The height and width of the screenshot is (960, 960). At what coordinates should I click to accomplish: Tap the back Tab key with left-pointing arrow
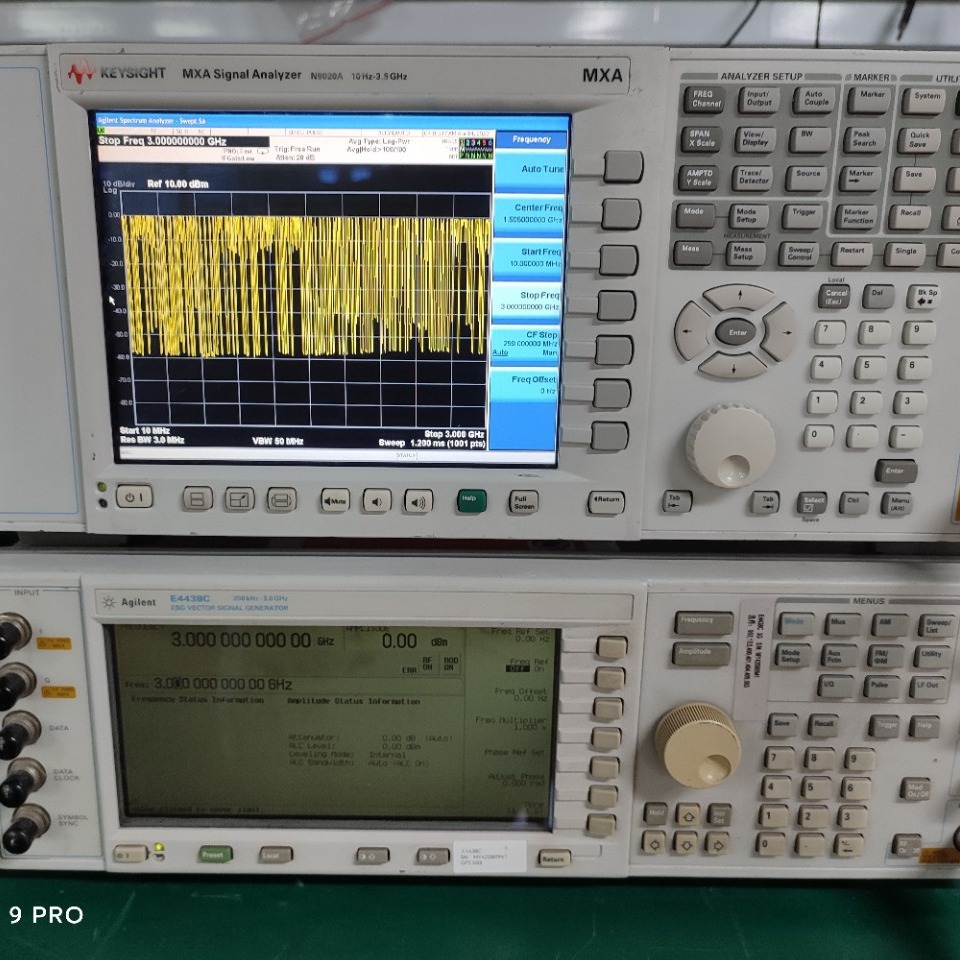pos(677,501)
